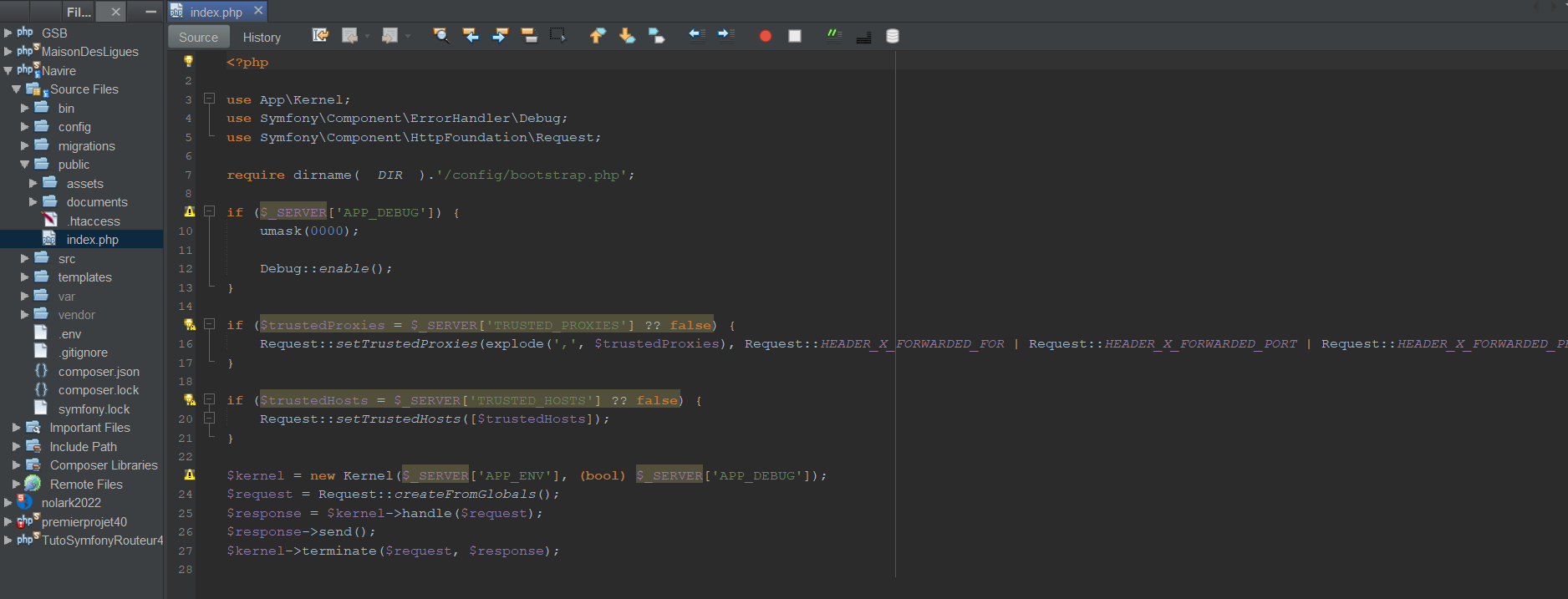
Task: Go to Find Next Occurrence icon
Action: (x=500, y=35)
